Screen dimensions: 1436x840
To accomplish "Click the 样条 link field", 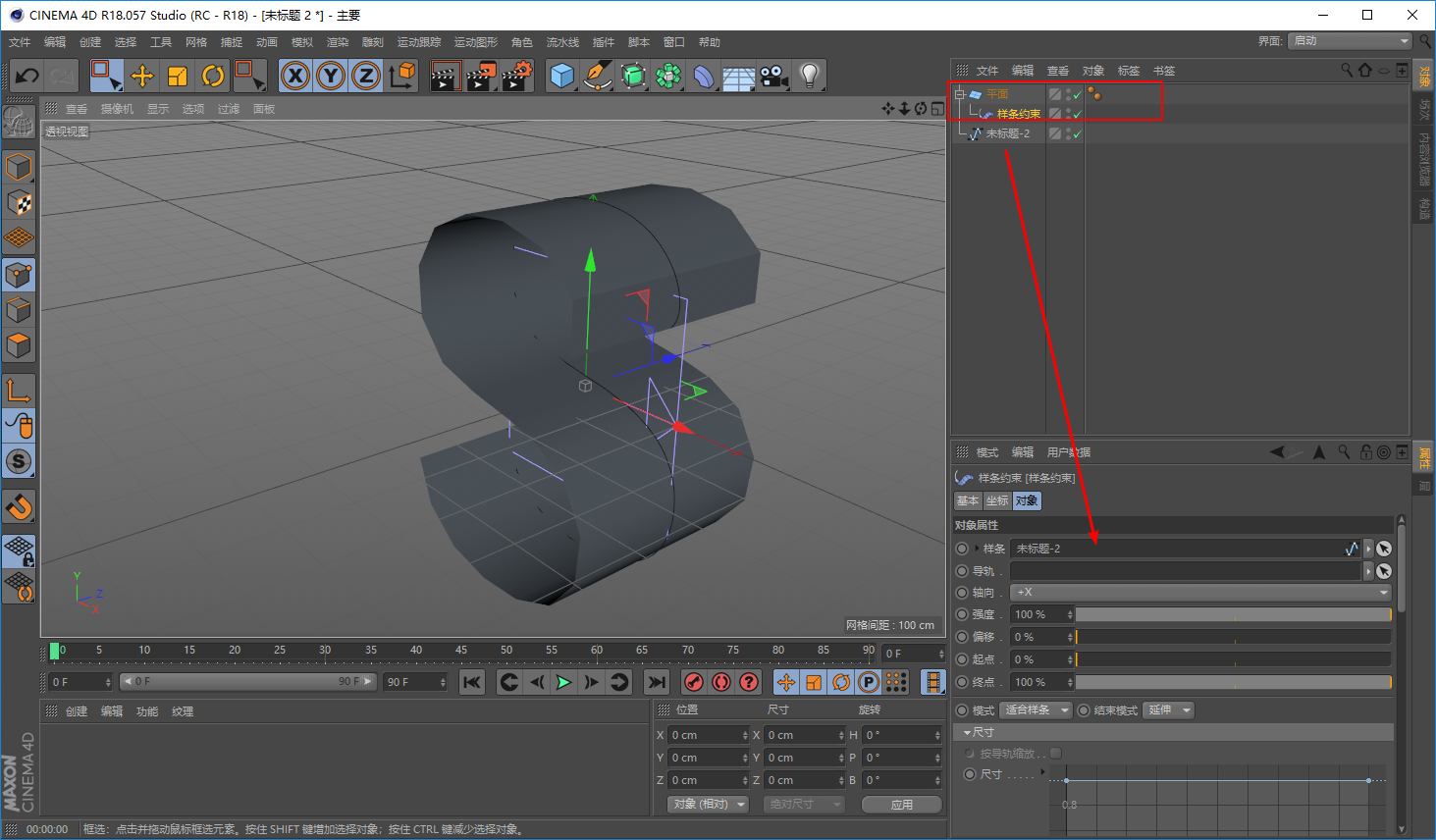I will point(1187,549).
